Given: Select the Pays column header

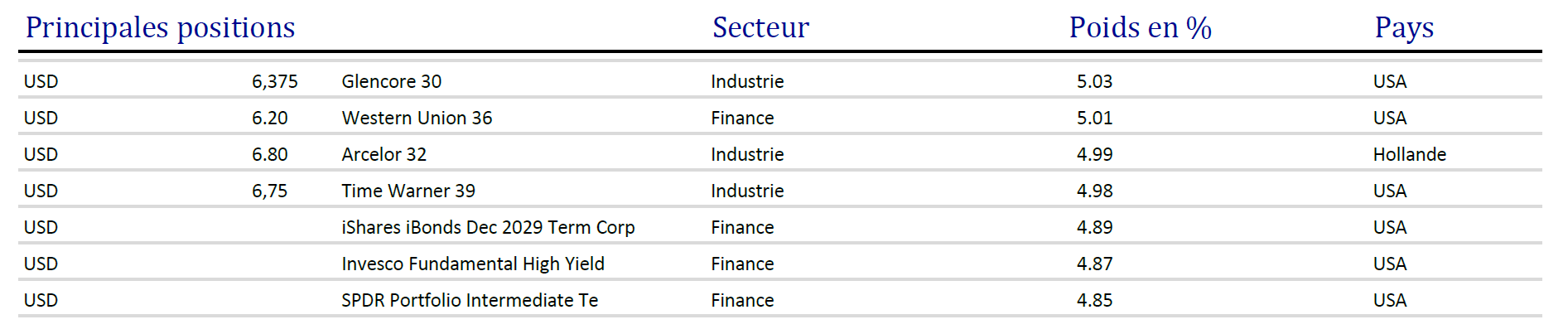Looking at the screenshot, I should pyautogui.click(x=1404, y=28).
